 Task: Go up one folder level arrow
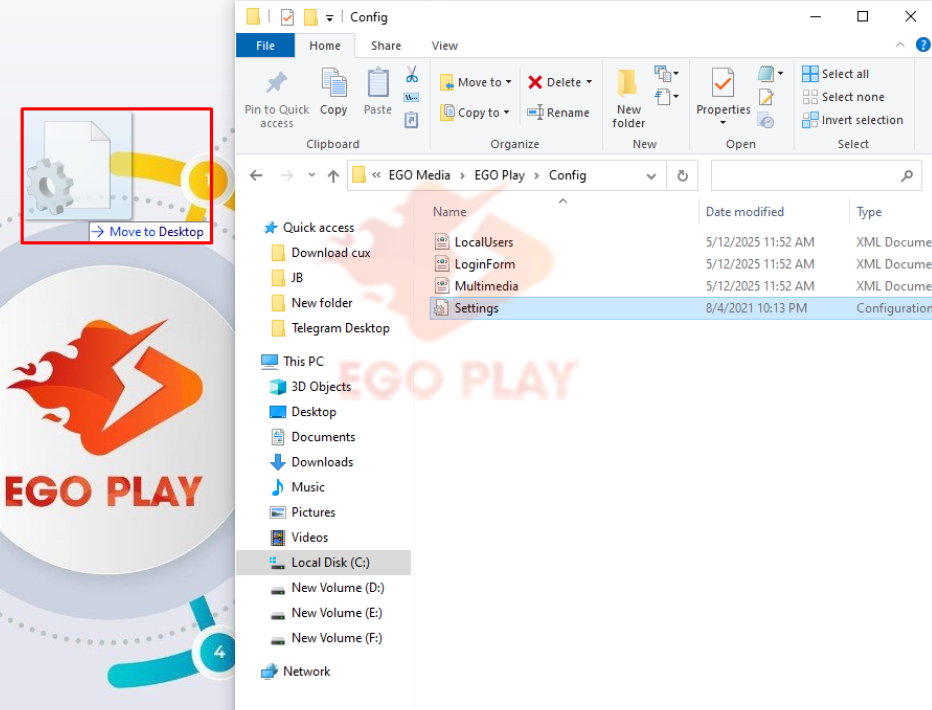333,176
